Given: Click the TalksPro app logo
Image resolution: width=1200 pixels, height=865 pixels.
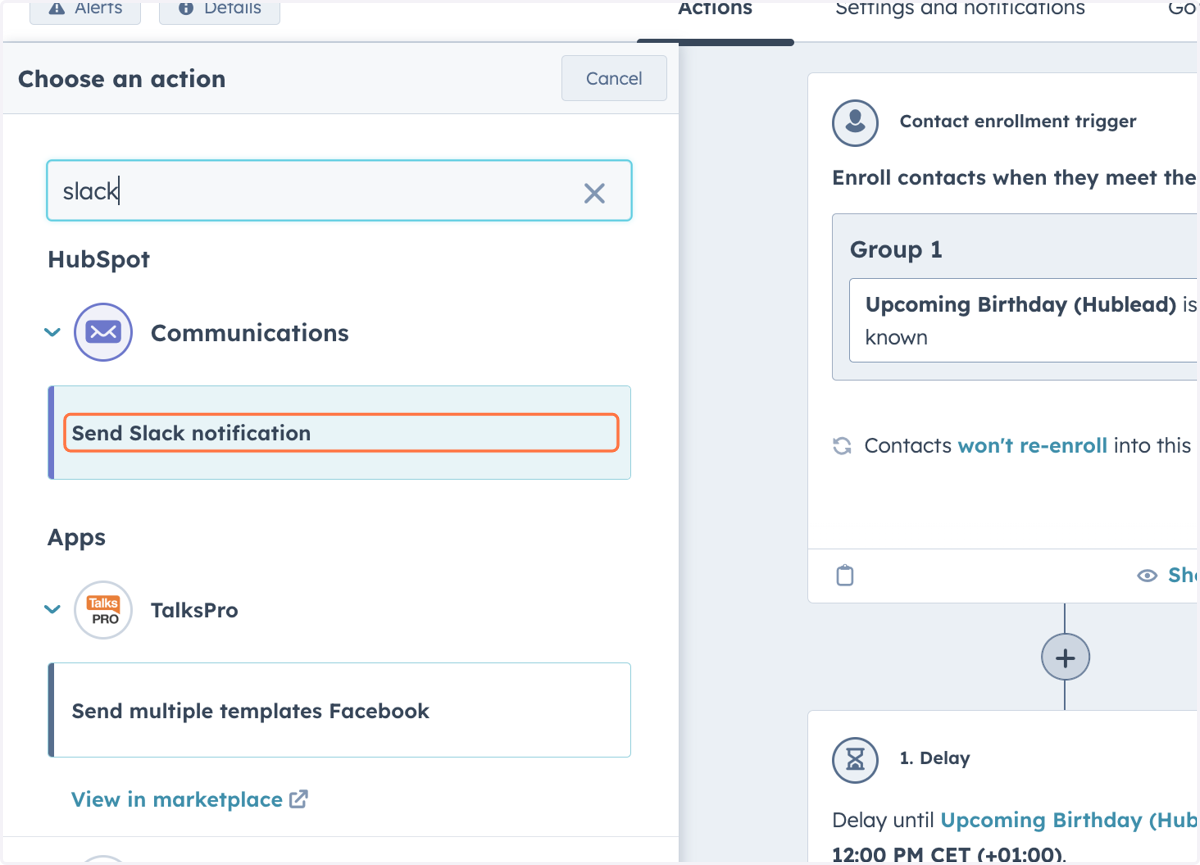Looking at the screenshot, I should click(x=103, y=610).
